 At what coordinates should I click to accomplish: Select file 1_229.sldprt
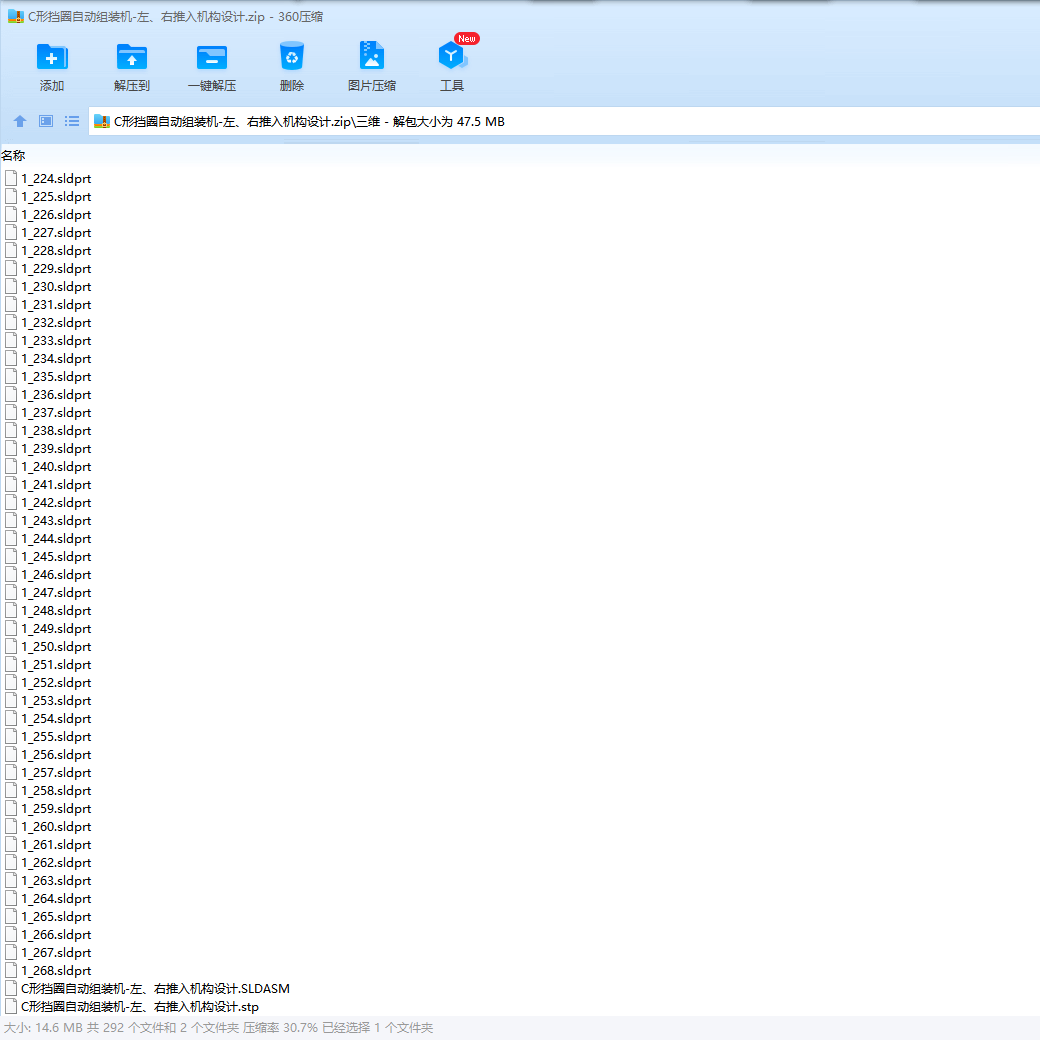click(x=56, y=269)
